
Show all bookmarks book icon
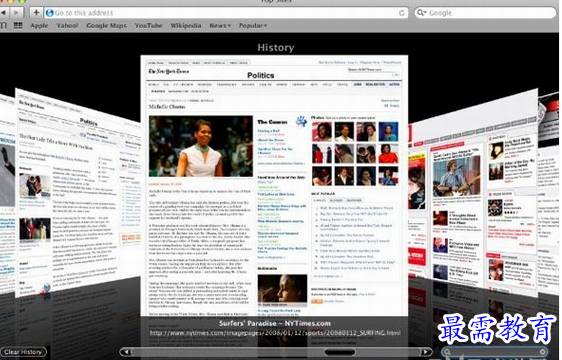pos(4,25)
